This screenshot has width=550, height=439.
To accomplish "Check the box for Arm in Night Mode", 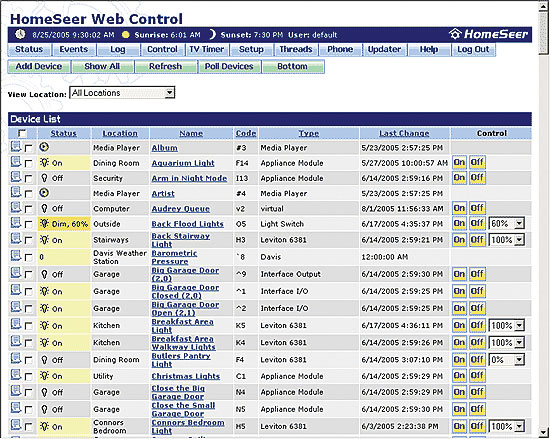I will tap(28, 179).
